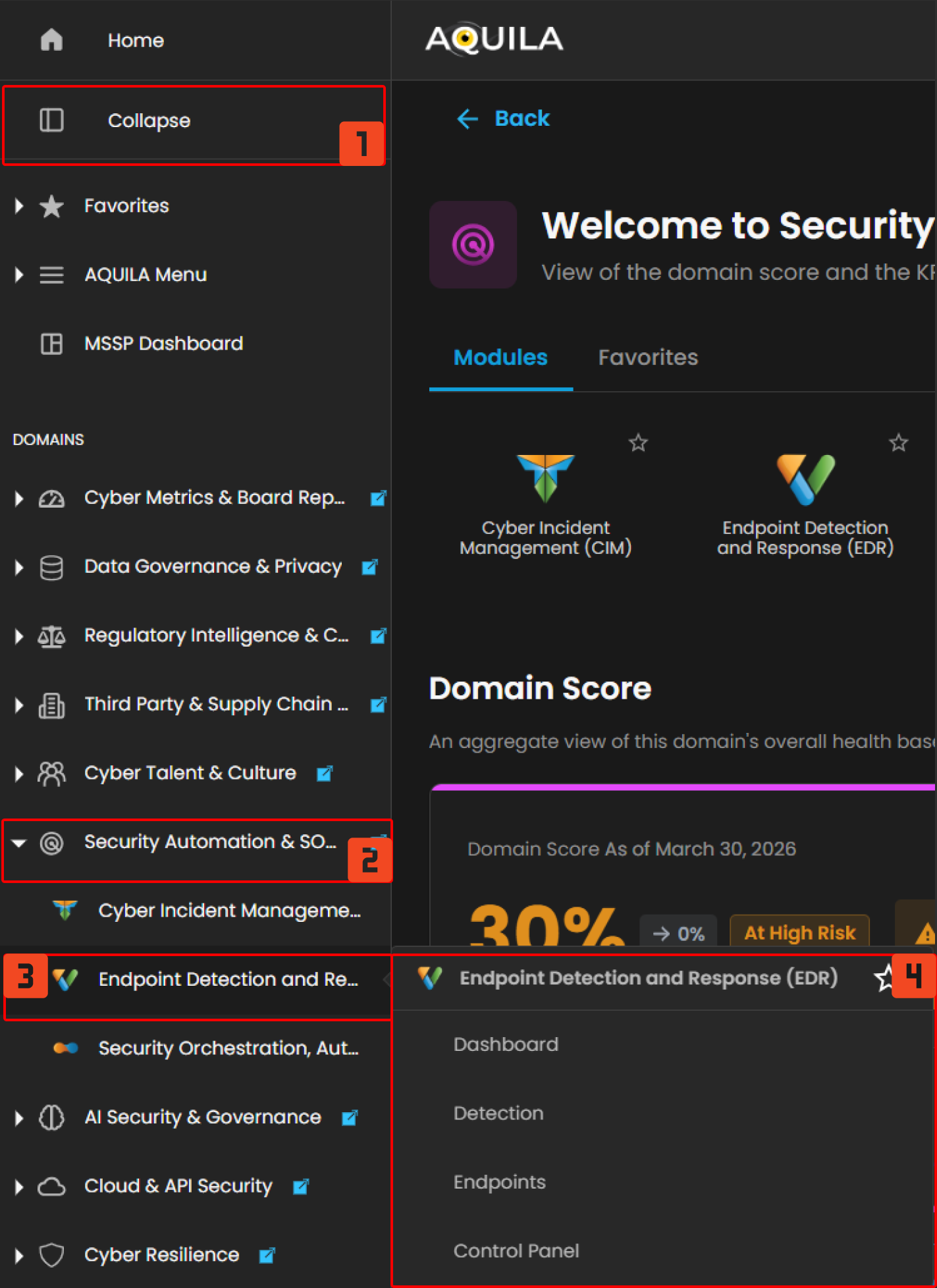The width and height of the screenshot is (937, 1288).
Task: Expand the Cyber Resilience domain
Action: pos(19,1256)
